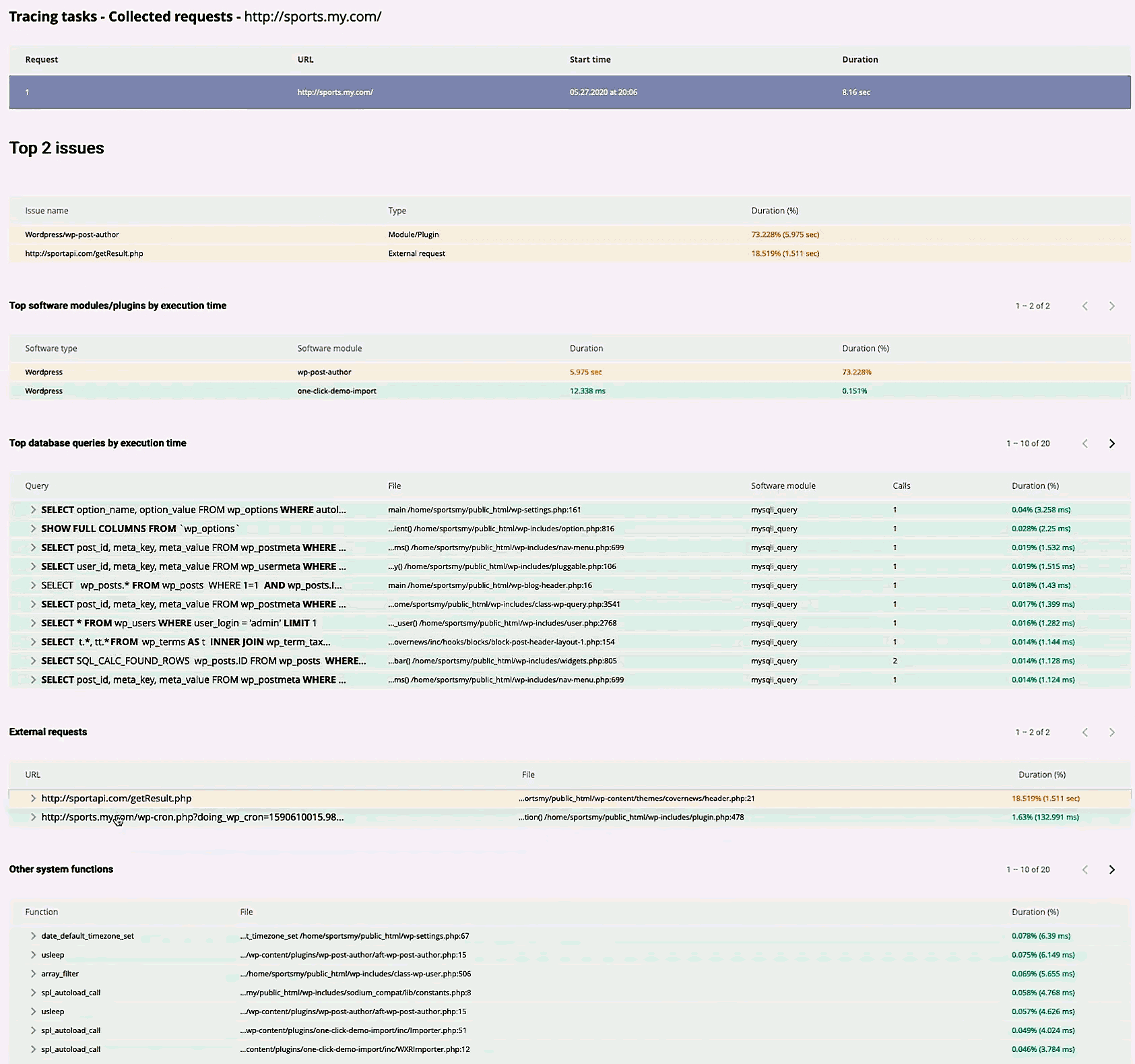
Task: Click next arrow in software modules pager
Action: [1112, 305]
